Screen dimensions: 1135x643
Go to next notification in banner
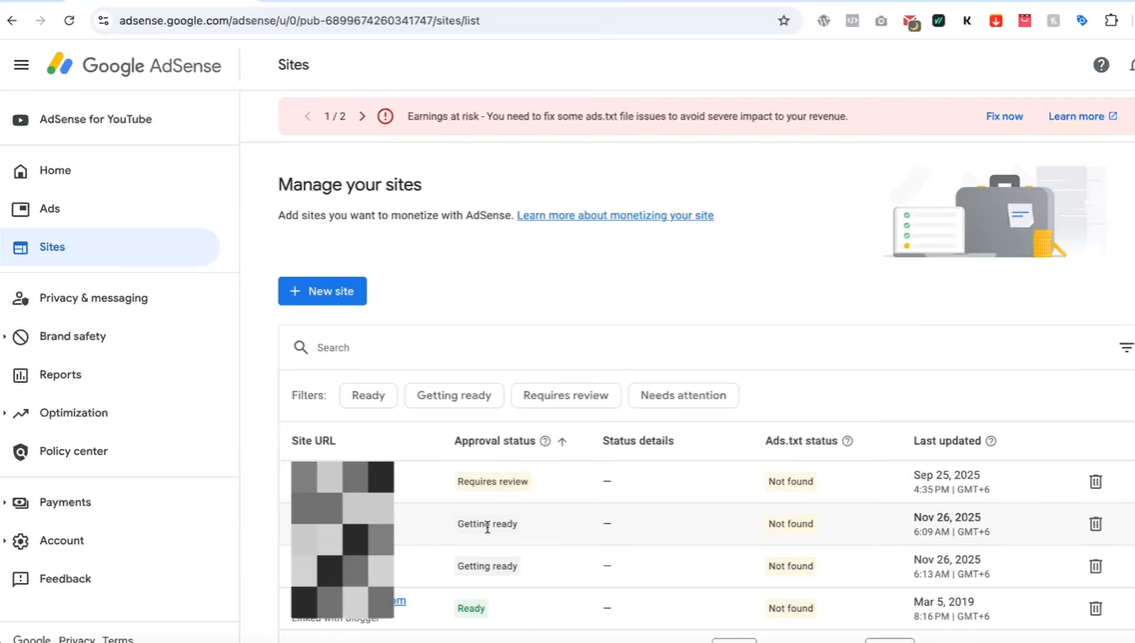[362, 116]
